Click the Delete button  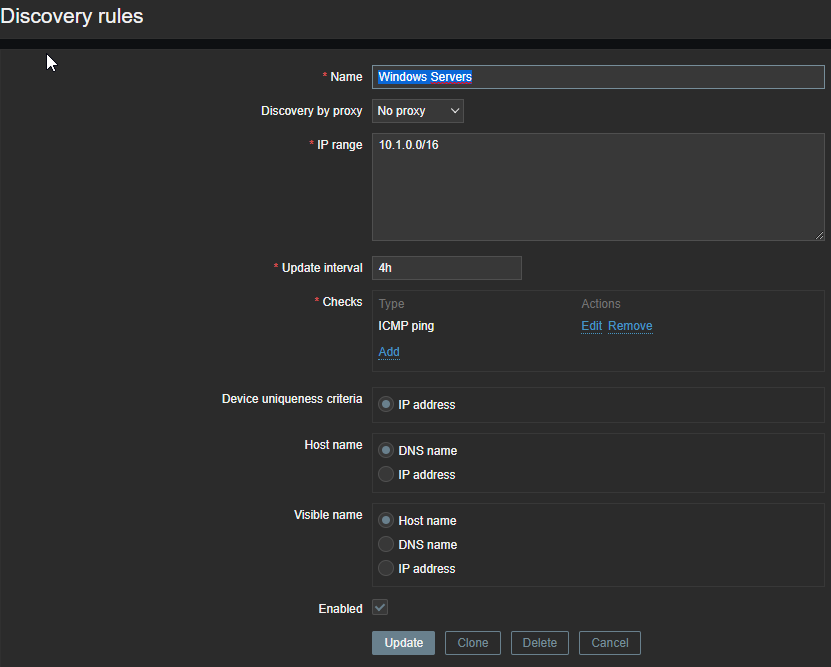(540, 643)
